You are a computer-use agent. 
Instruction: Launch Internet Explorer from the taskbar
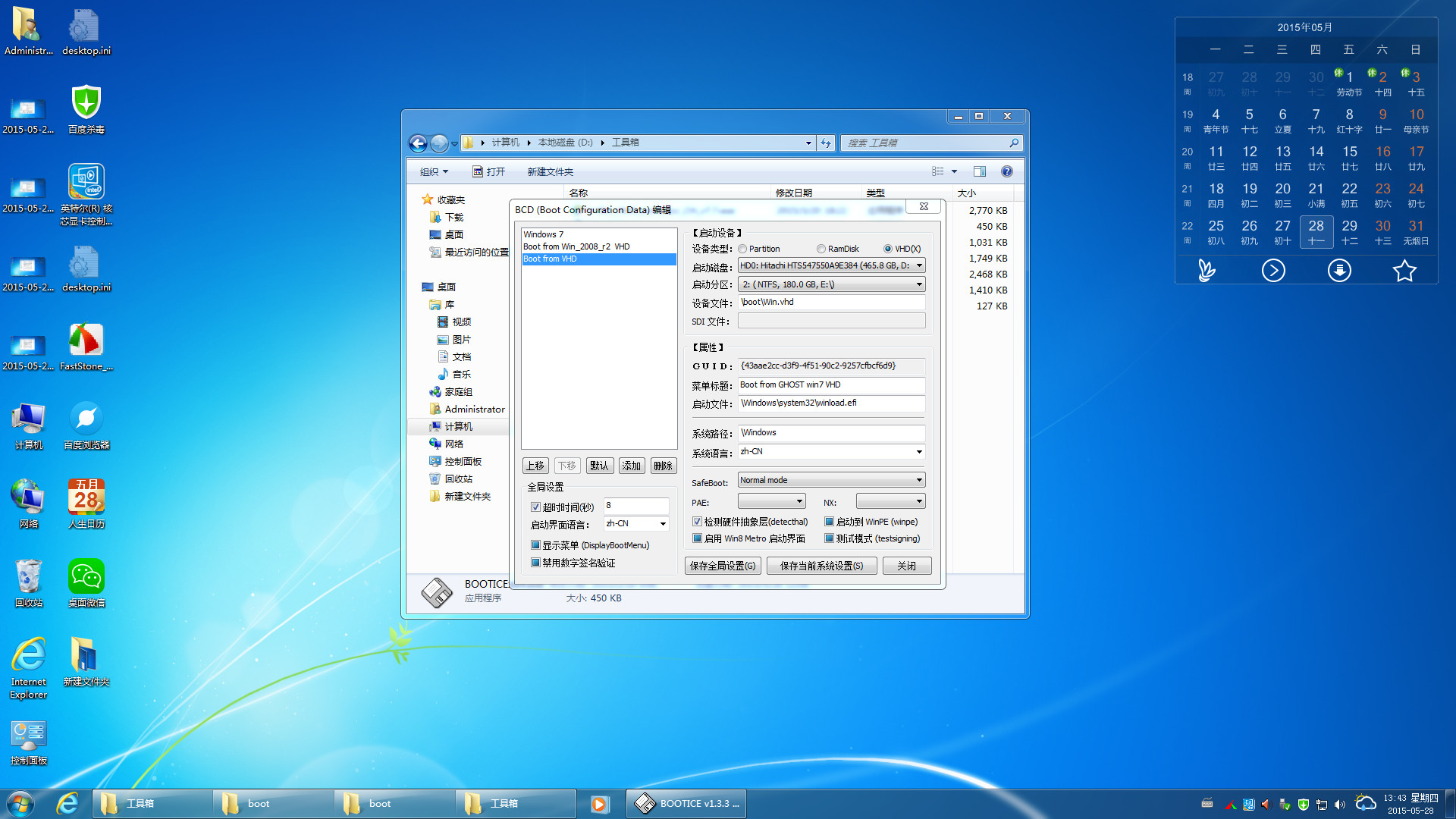coord(67,803)
